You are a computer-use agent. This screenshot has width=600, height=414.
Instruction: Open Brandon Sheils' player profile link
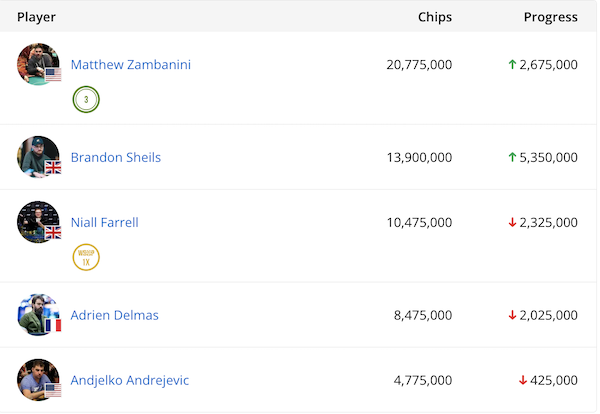click(115, 157)
